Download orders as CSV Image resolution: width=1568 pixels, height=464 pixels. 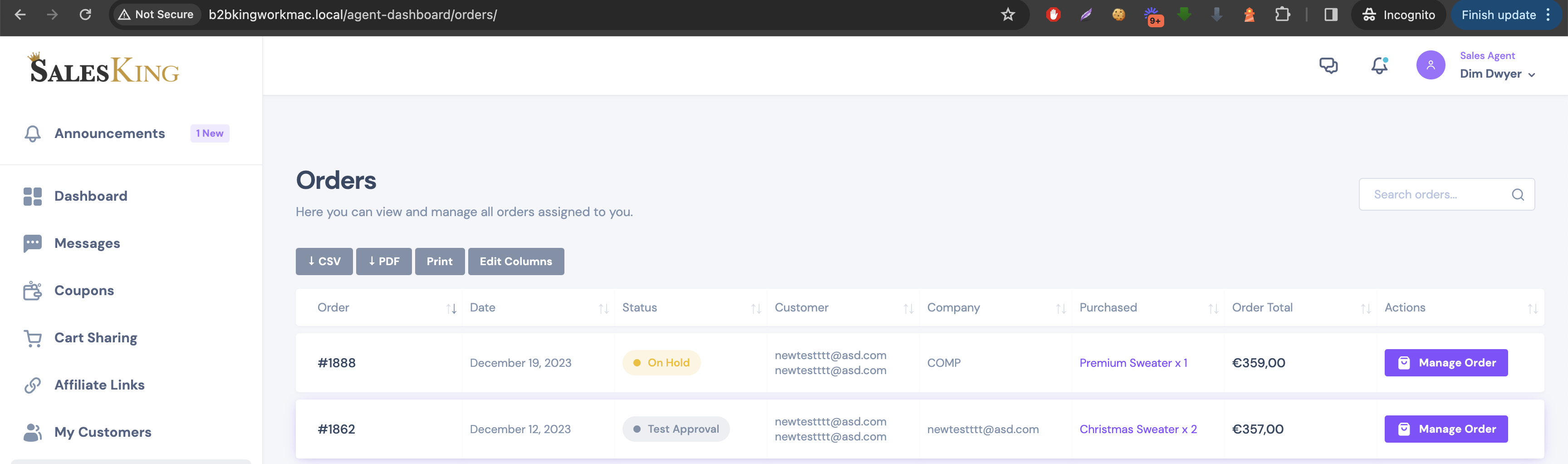coord(324,261)
